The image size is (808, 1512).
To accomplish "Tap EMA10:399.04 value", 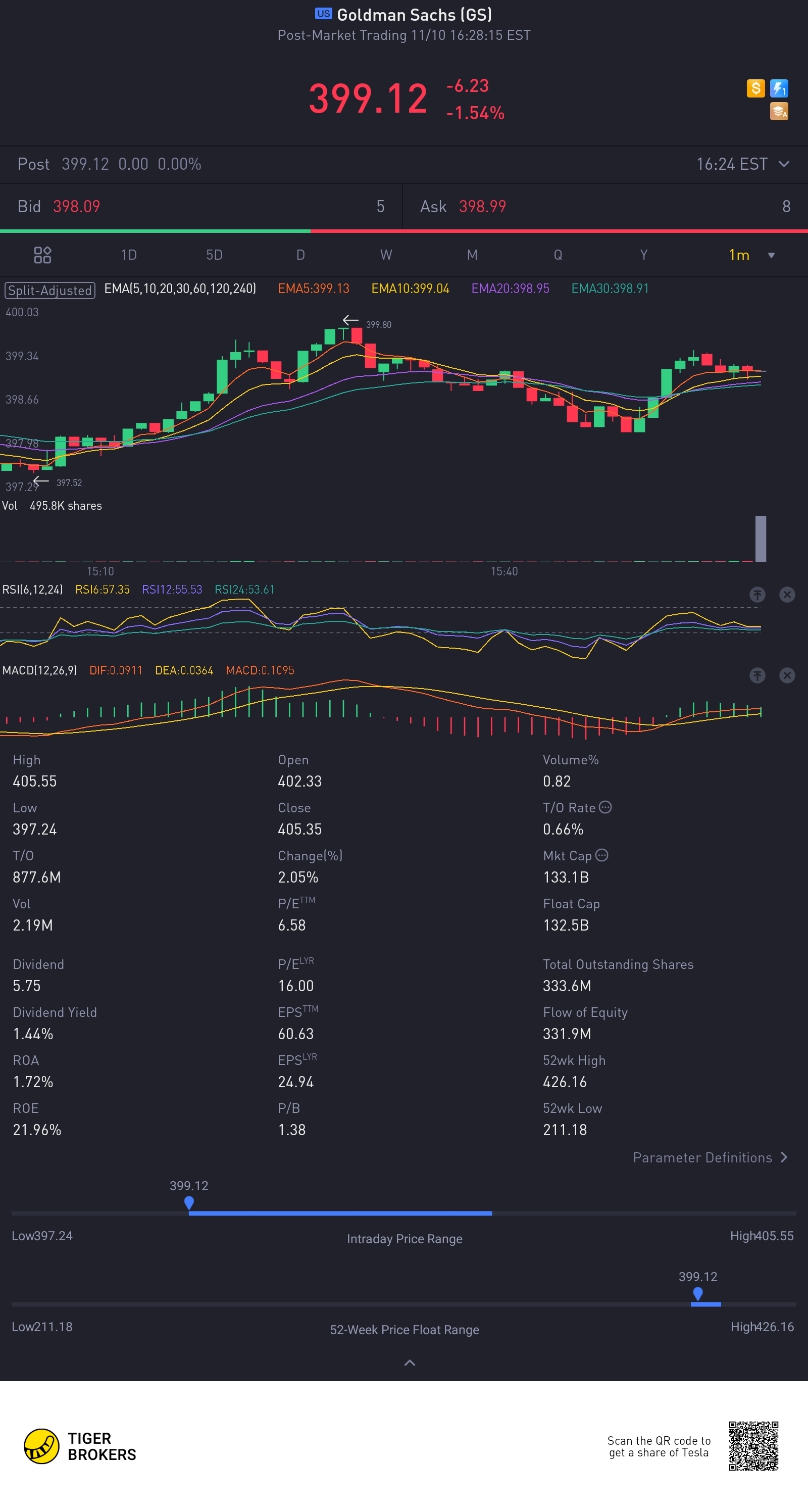I will (x=410, y=289).
